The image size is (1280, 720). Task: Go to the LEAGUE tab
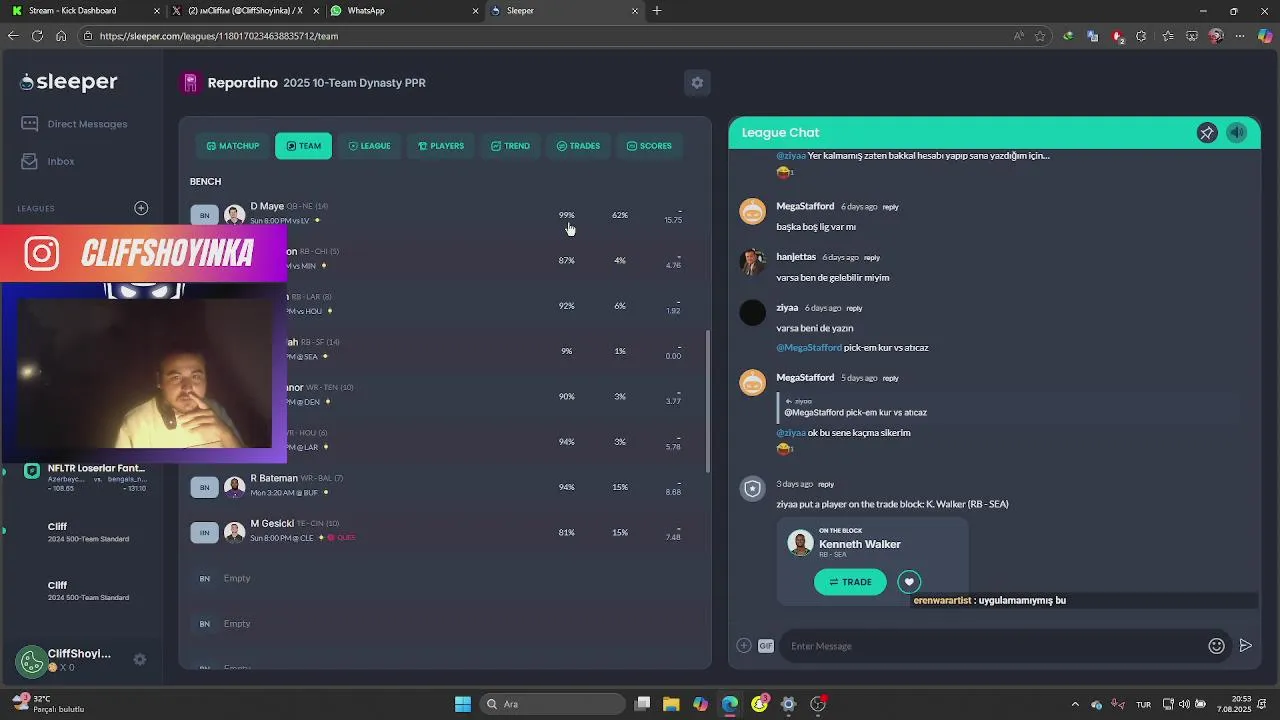click(369, 146)
